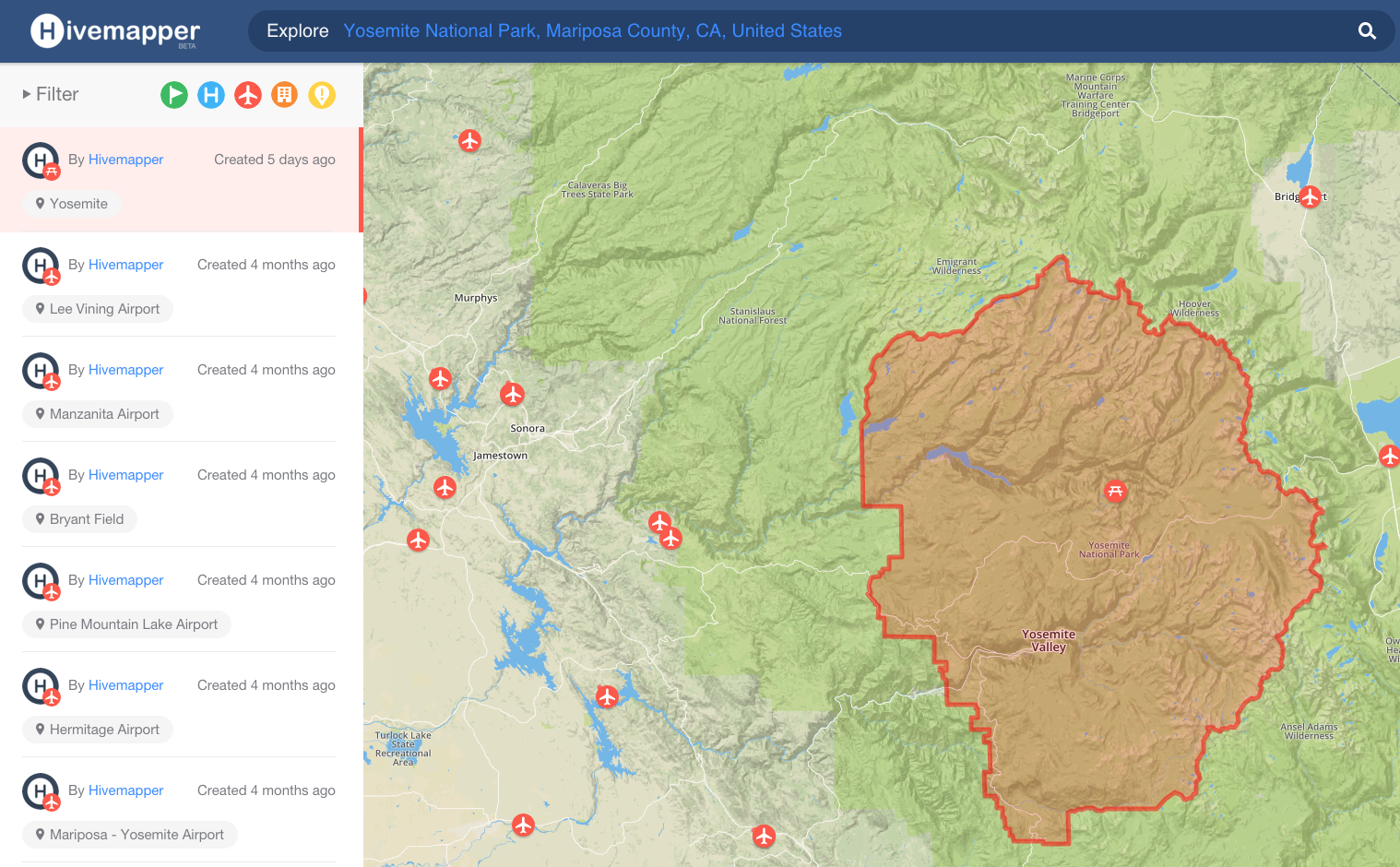Click airport marker just north of Sonora
The image size is (1400, 867).
pos(512,395)
